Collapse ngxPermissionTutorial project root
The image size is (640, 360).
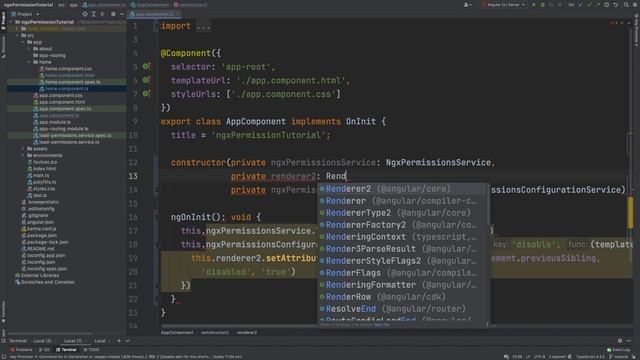click(11, 22)
